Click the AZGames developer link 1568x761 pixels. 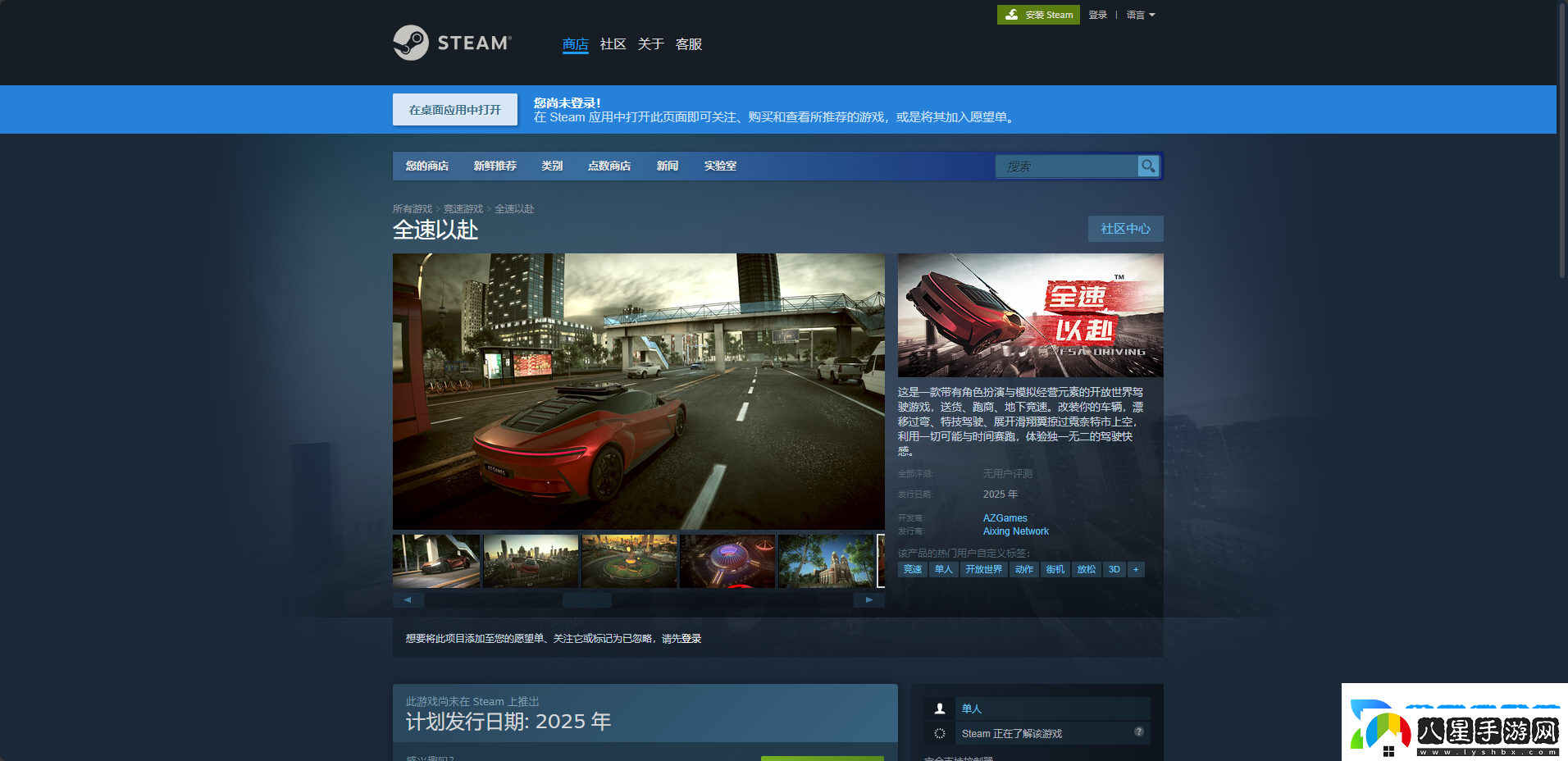click(x=1005, y=518)
